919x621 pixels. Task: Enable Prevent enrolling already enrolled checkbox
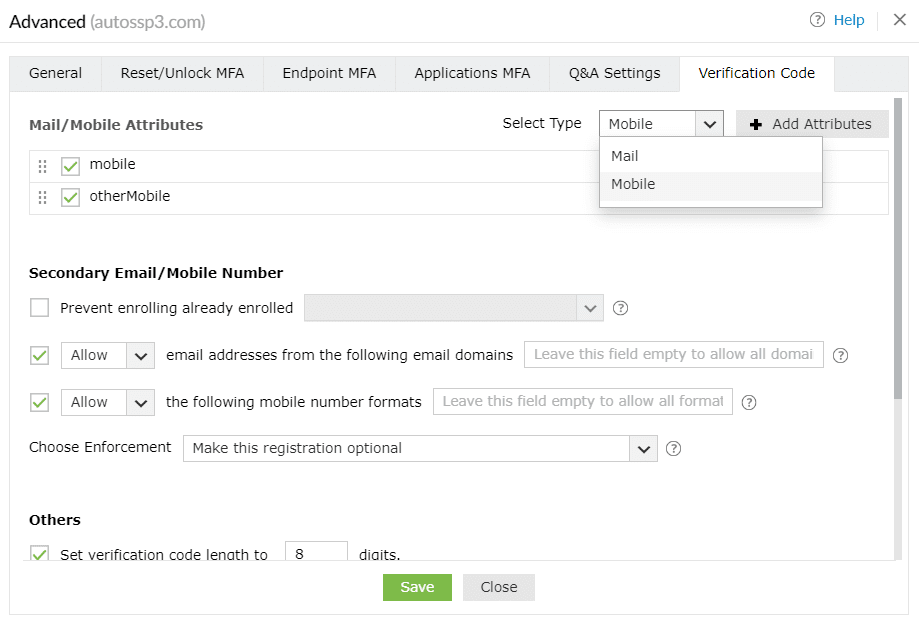tap(40, 308)
